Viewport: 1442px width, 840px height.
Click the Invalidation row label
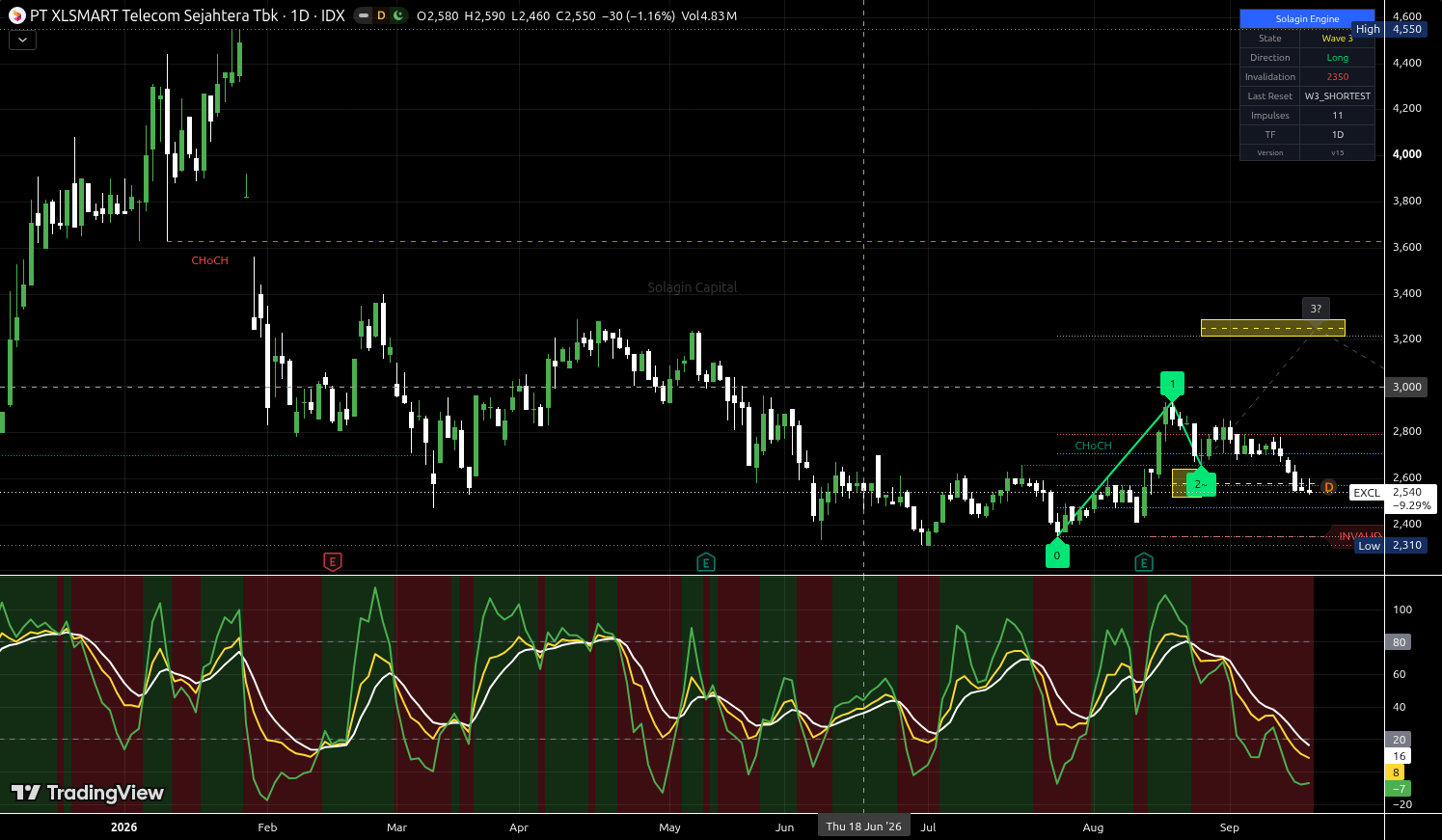pyautogui.click(x=1270, y=77)
